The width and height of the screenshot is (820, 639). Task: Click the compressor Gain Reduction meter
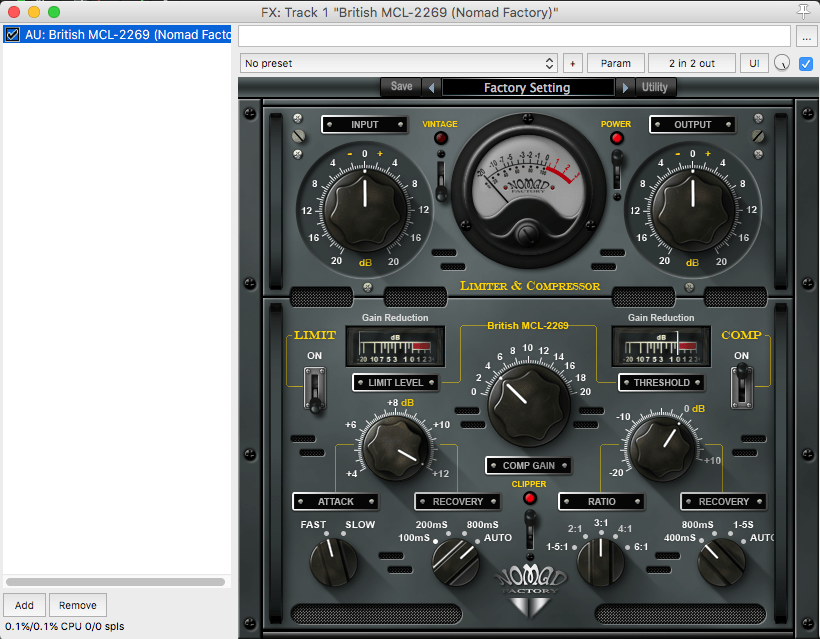tap(661, 346)
